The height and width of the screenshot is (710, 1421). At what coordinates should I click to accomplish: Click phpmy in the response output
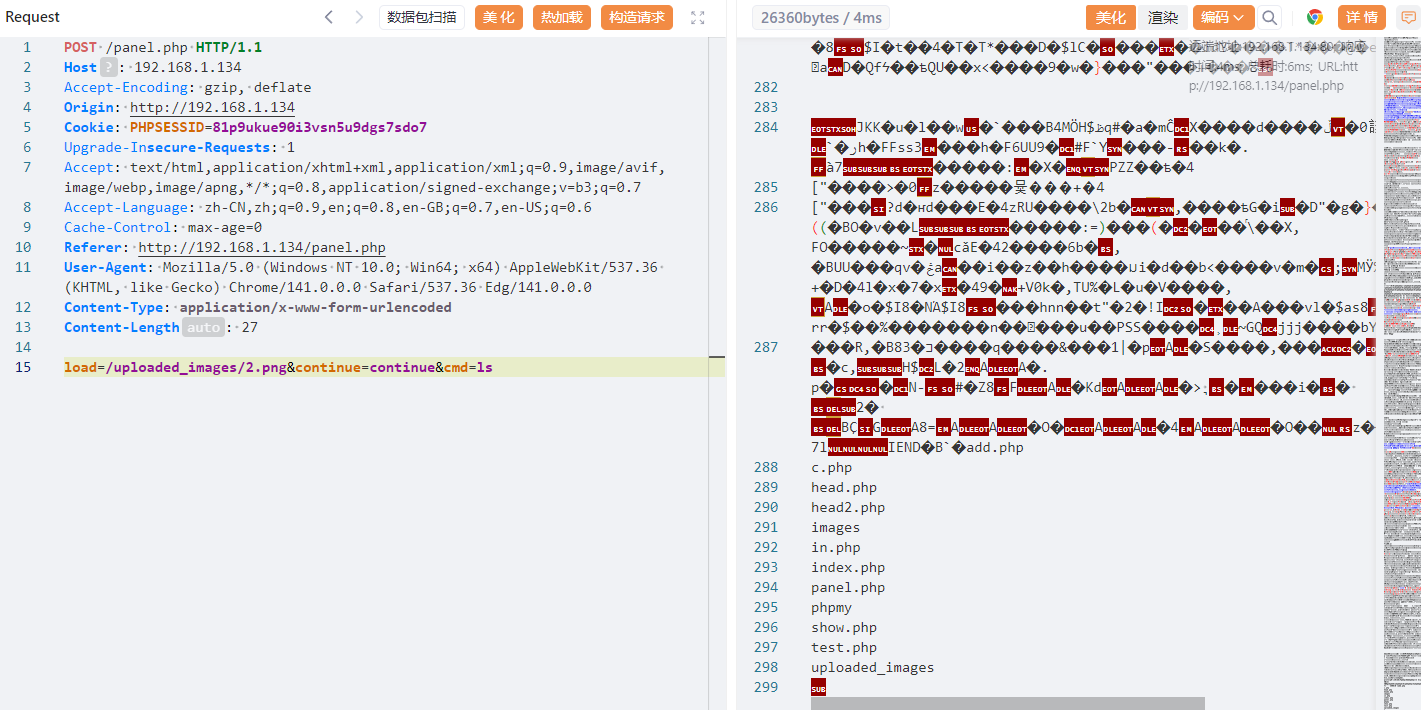(831, 607)
